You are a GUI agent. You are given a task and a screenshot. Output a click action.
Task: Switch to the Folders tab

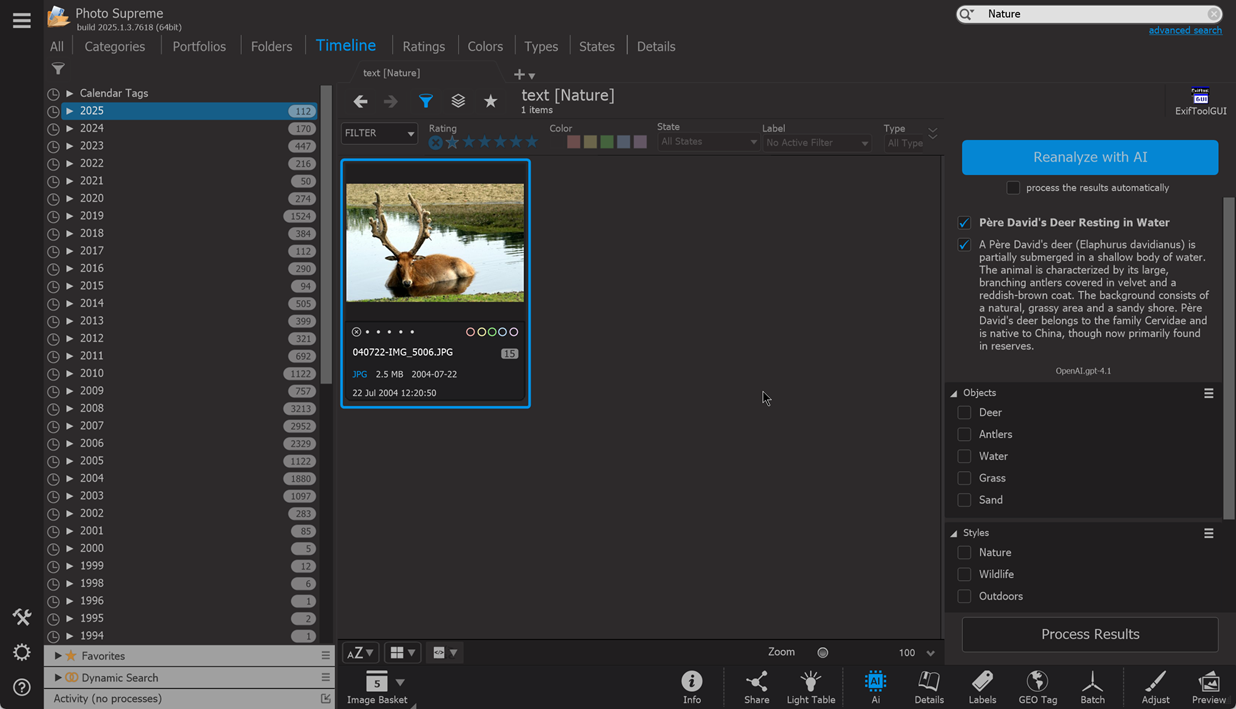pos(272,46)
